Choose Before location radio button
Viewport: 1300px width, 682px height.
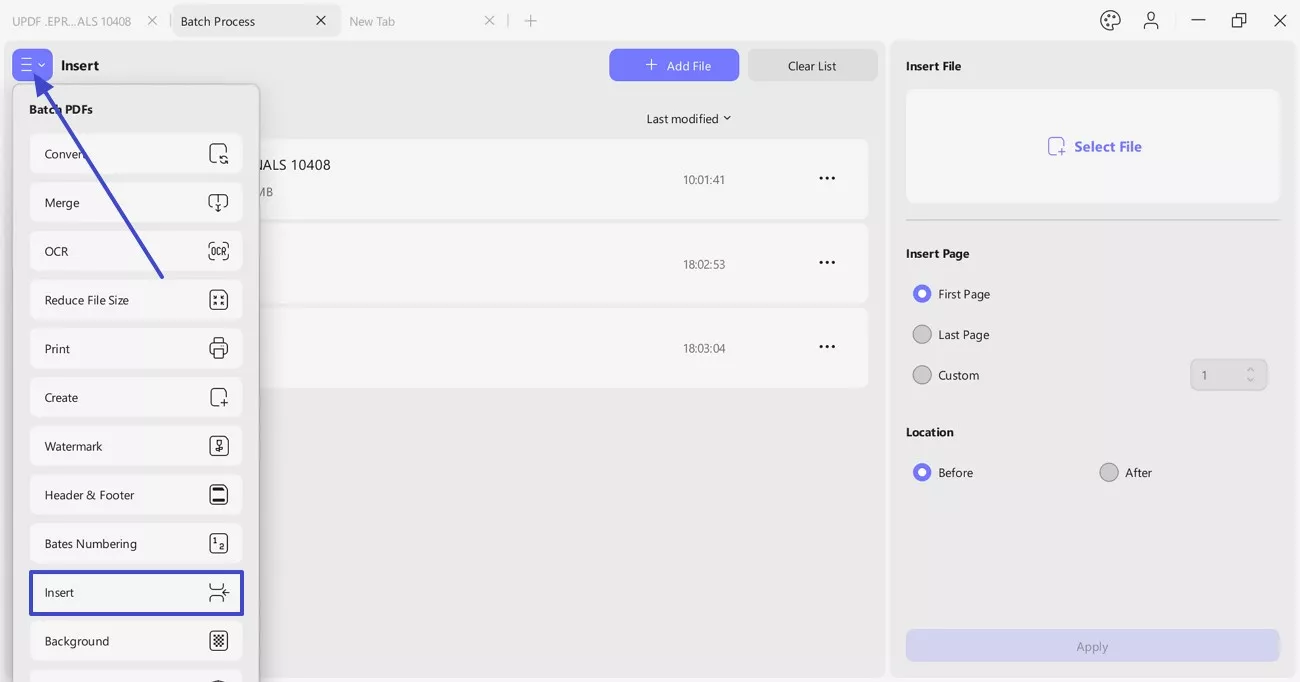point(922,473)
